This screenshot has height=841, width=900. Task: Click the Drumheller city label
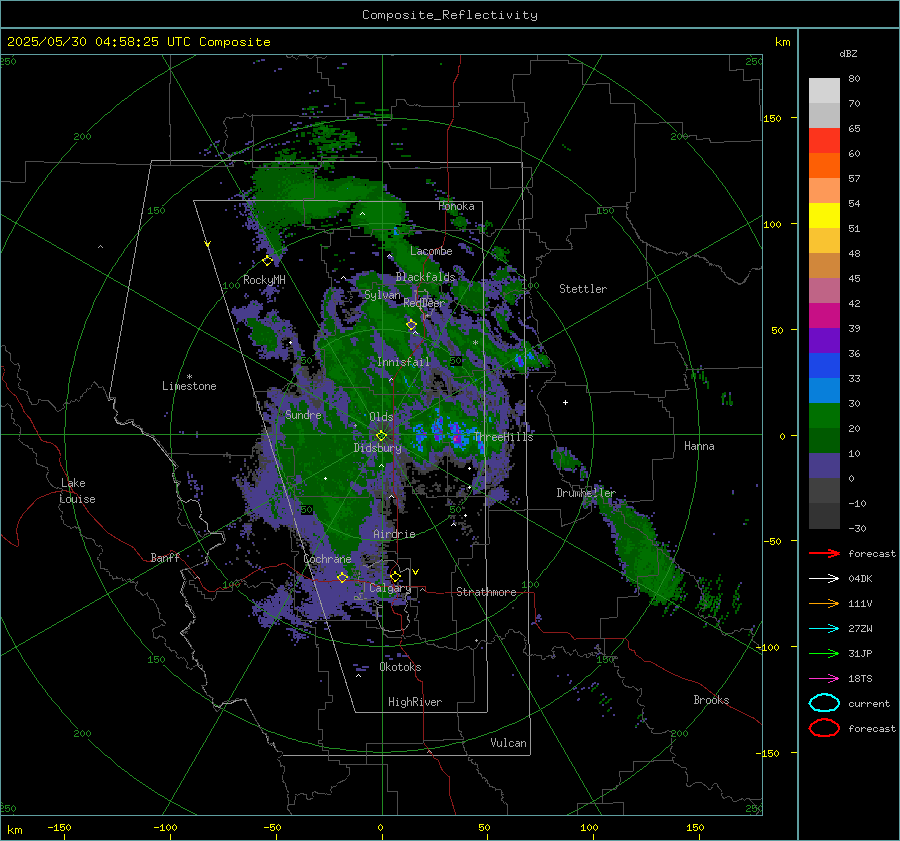(585, 493)
